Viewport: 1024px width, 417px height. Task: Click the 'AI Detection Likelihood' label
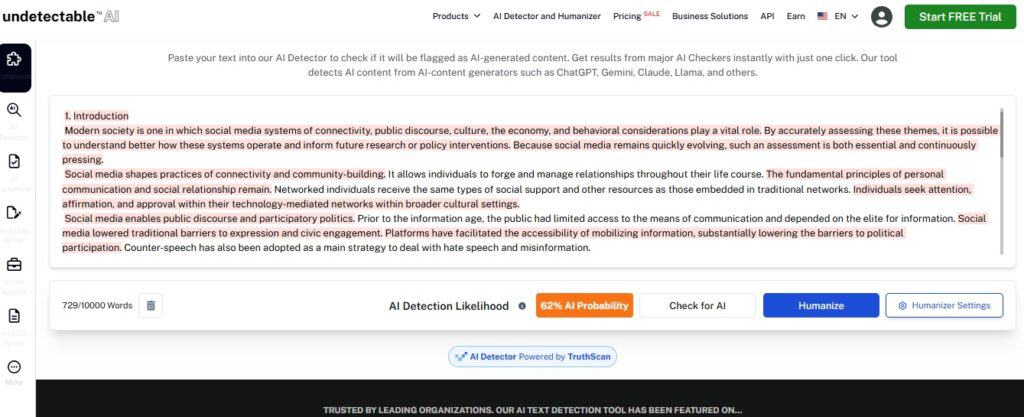point(449,305)
